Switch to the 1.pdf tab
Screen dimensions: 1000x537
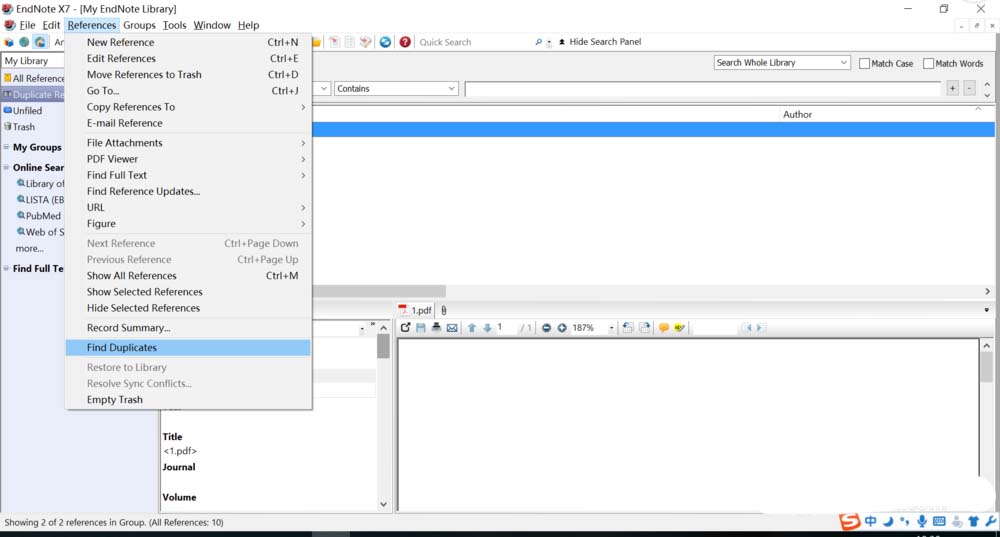click(x=415, y=310)
